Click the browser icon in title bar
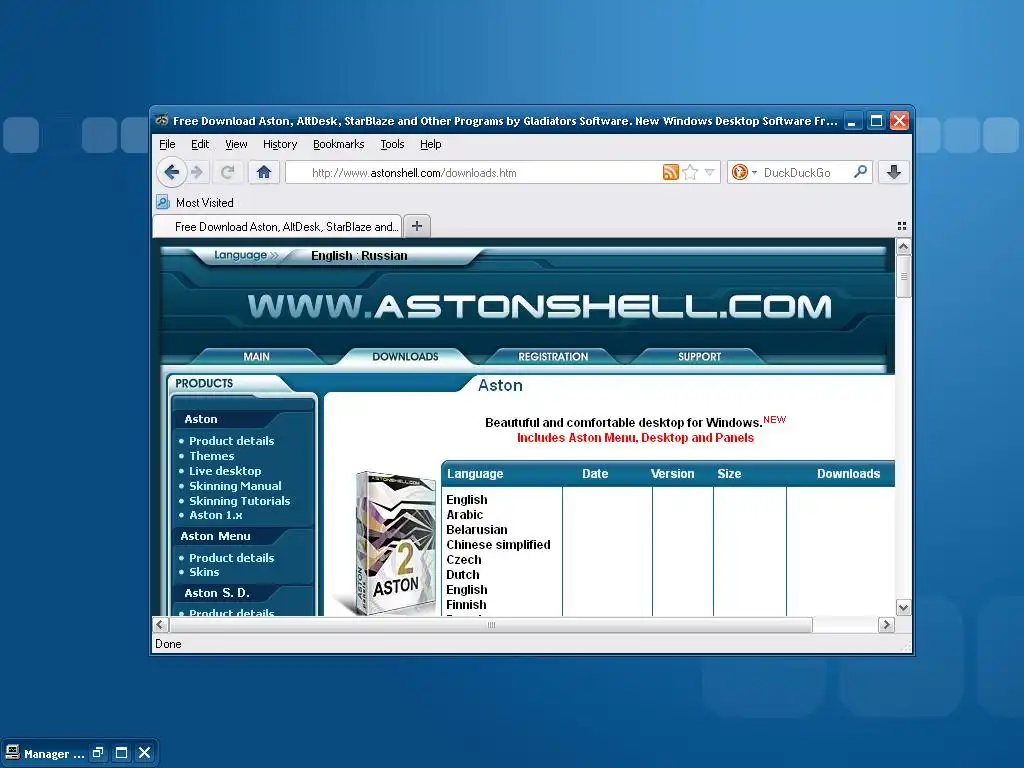The height and width of the screenshot is (768, 1024). pyautogui.click(x=161, y=120)
